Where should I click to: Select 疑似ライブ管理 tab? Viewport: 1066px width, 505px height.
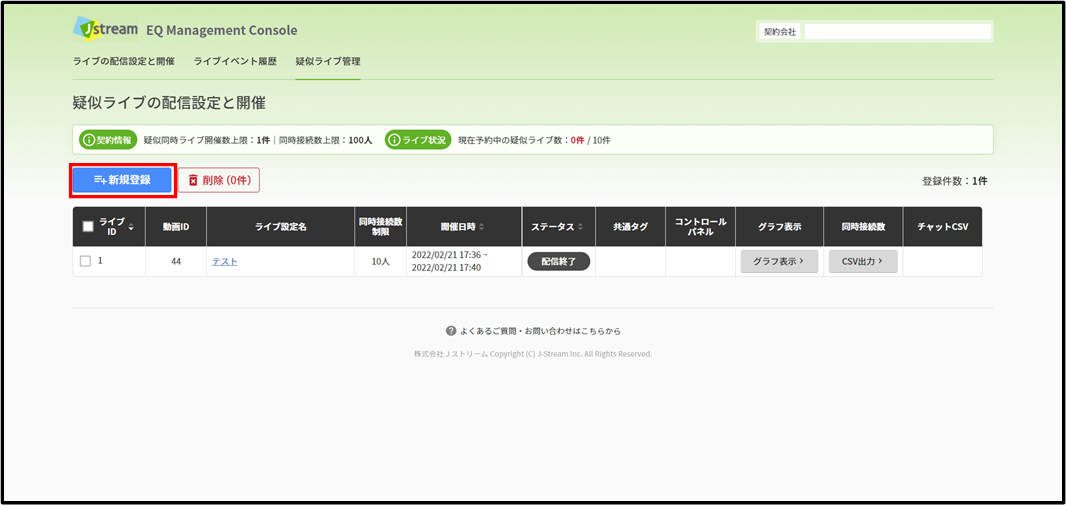pyautogui.click(x=328, y=61)
